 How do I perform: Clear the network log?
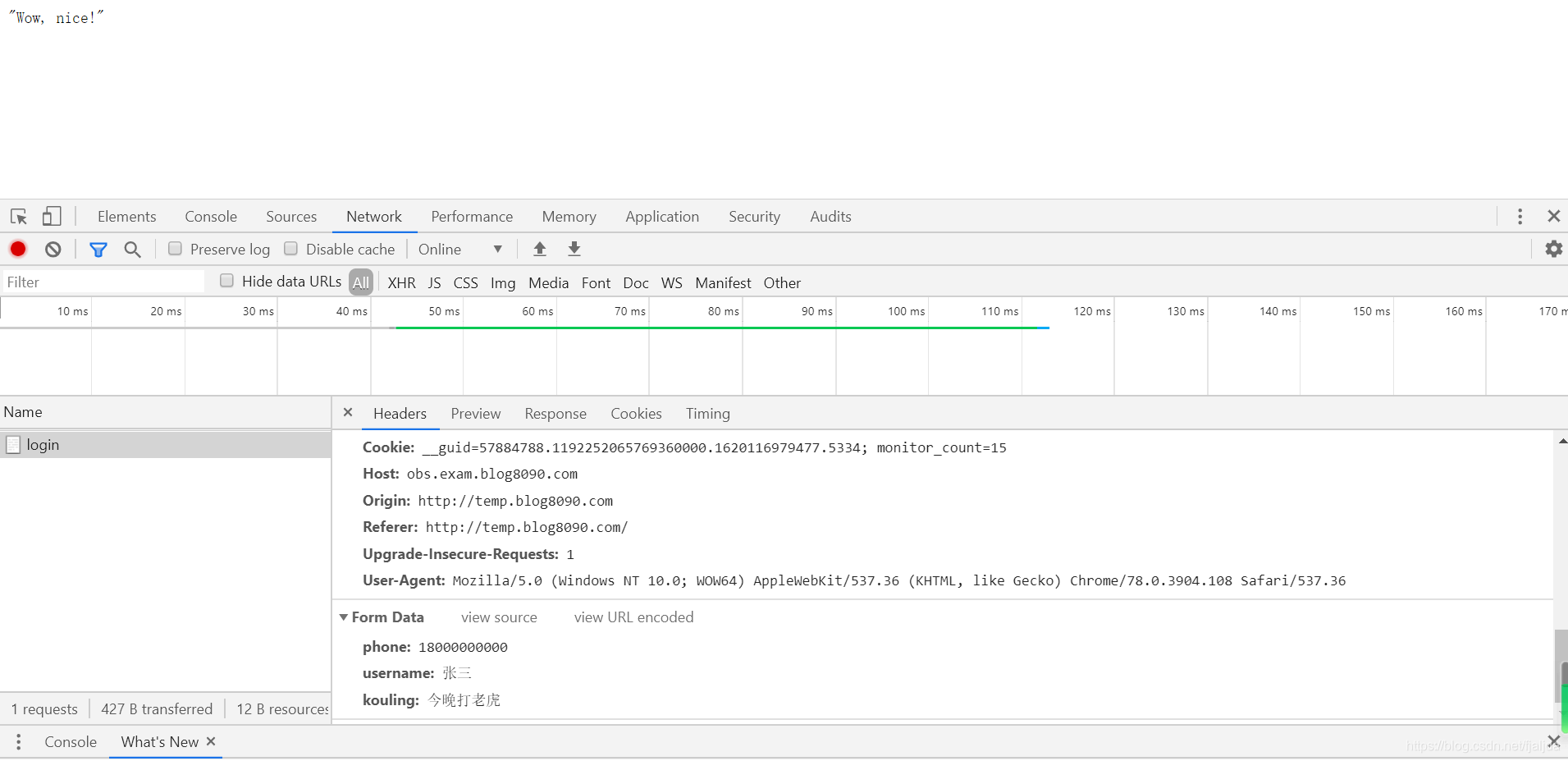click(x=53, y=250)
